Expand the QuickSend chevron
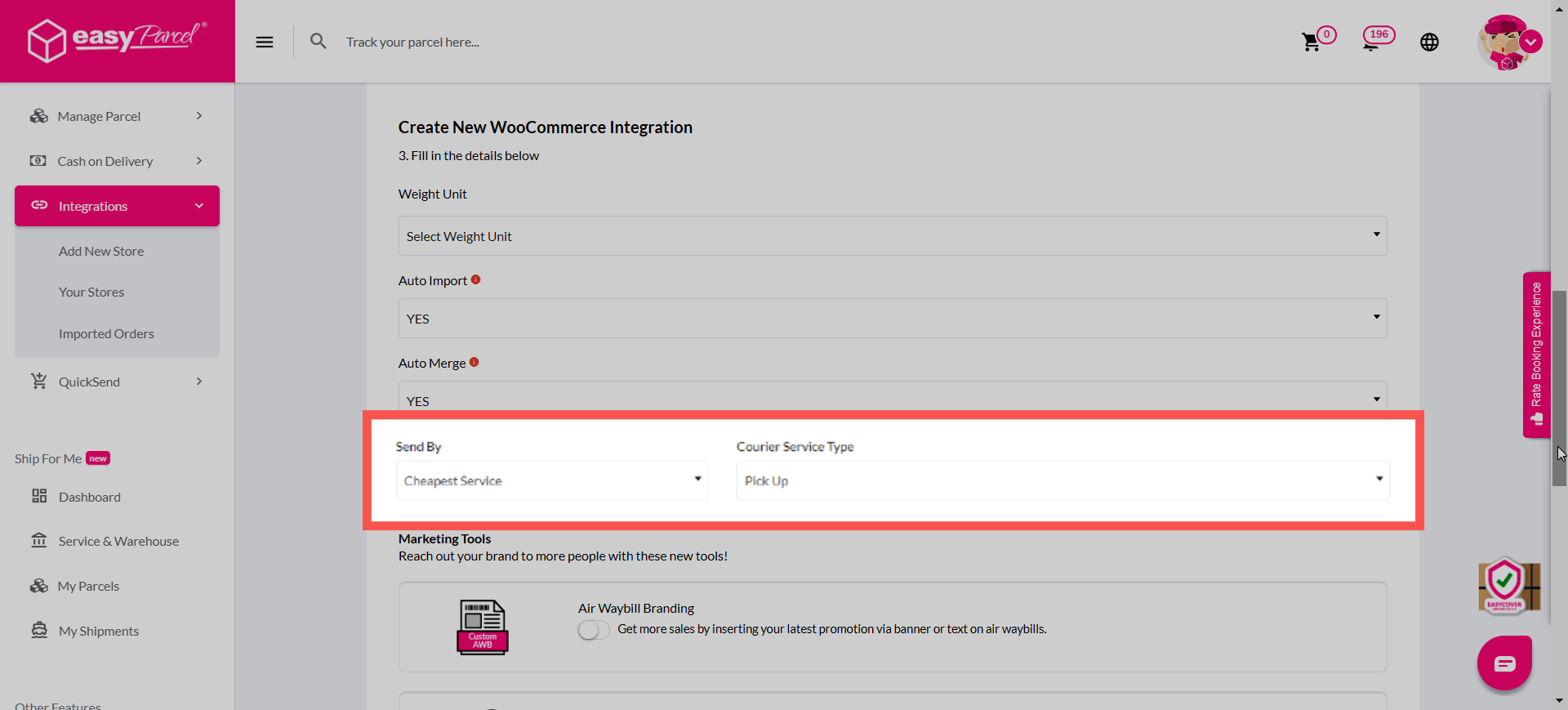 pyautogui.click(x=199, y=382)
